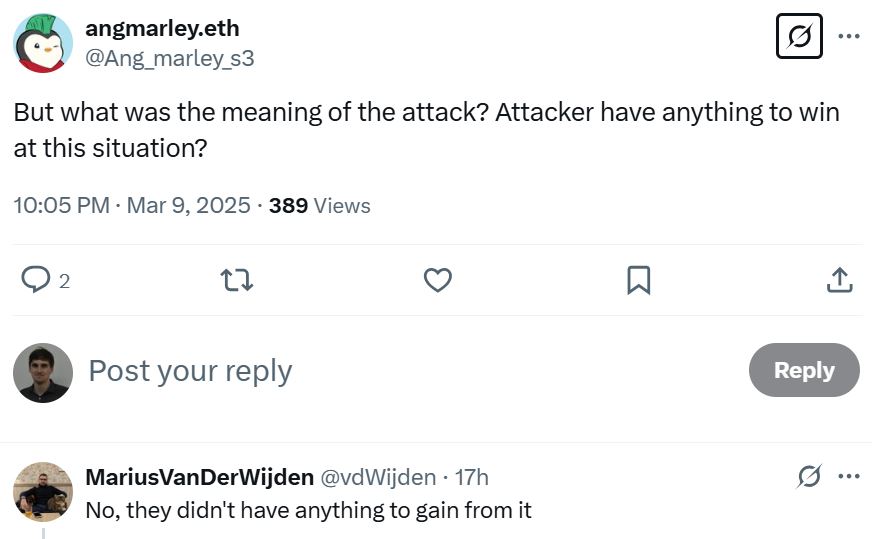The width and height of the screenshot is (872, 539).
Task: Click the Grok icon on MariusVanDerWijden's reply
Action: pos(809,477)
